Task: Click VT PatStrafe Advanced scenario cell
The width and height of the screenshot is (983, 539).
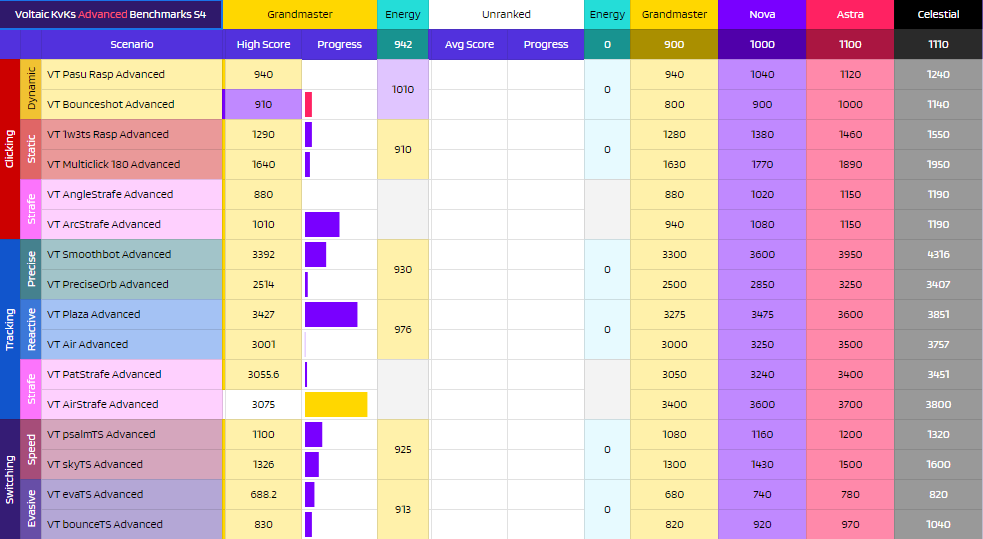Action: coord(132,375)
